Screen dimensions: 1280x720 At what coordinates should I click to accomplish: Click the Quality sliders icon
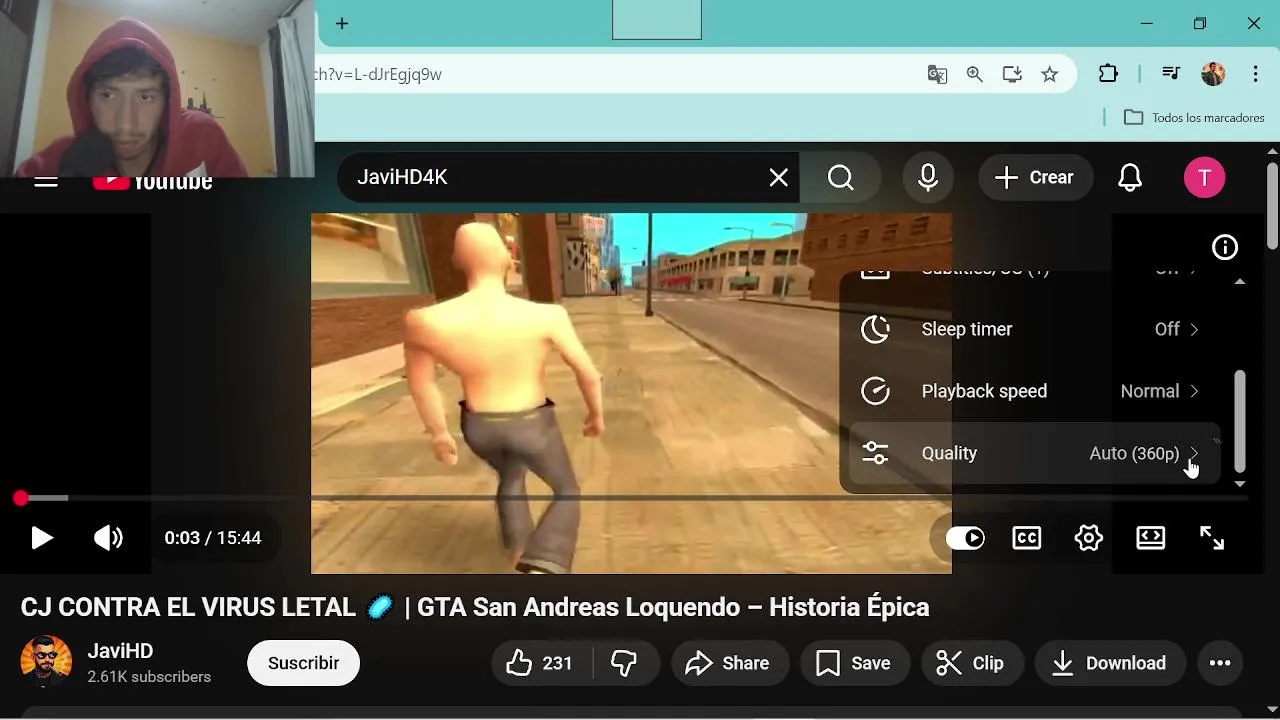875,453
